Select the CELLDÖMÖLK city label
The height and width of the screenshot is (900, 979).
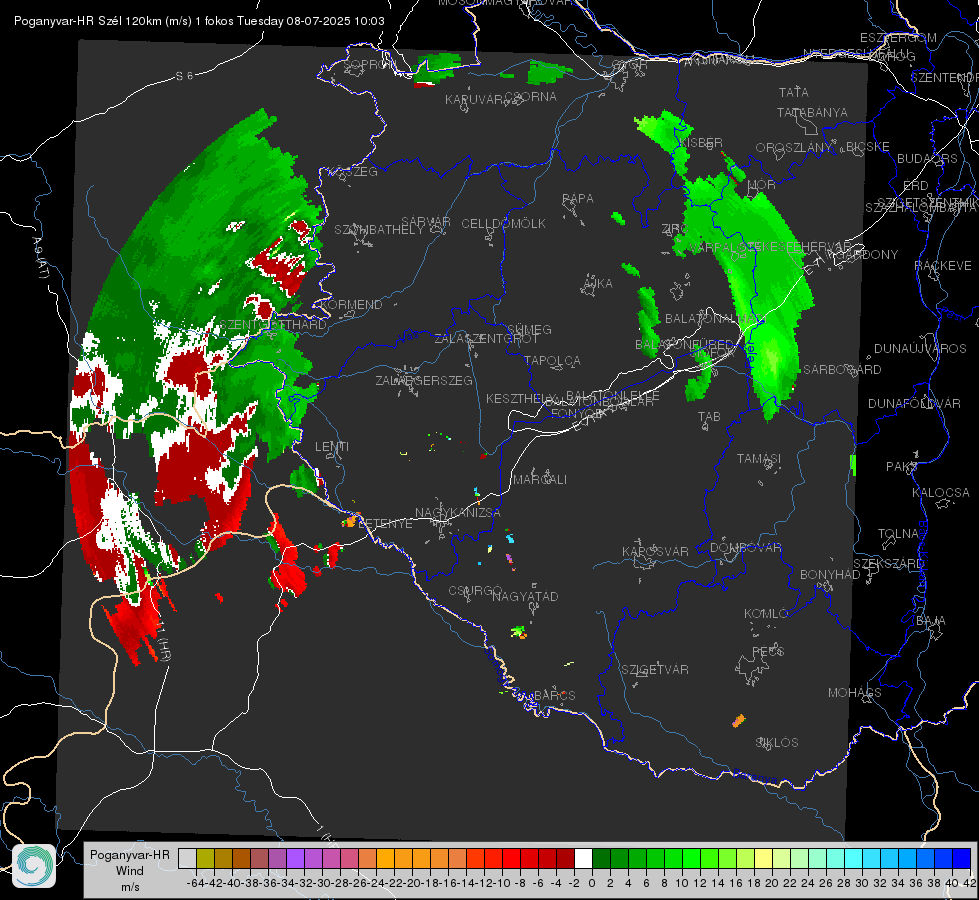click(x=504, y=224)
